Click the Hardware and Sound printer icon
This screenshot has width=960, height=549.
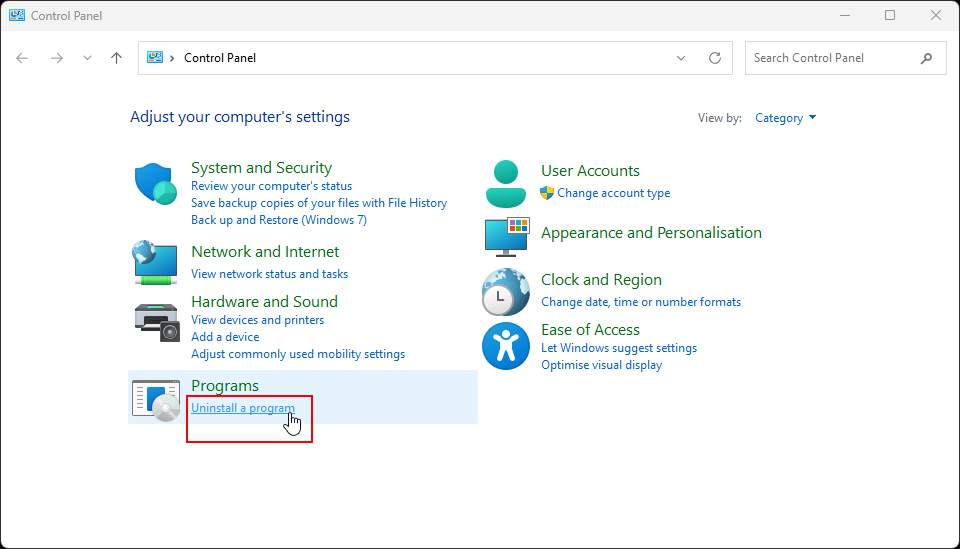pos(156,319)
